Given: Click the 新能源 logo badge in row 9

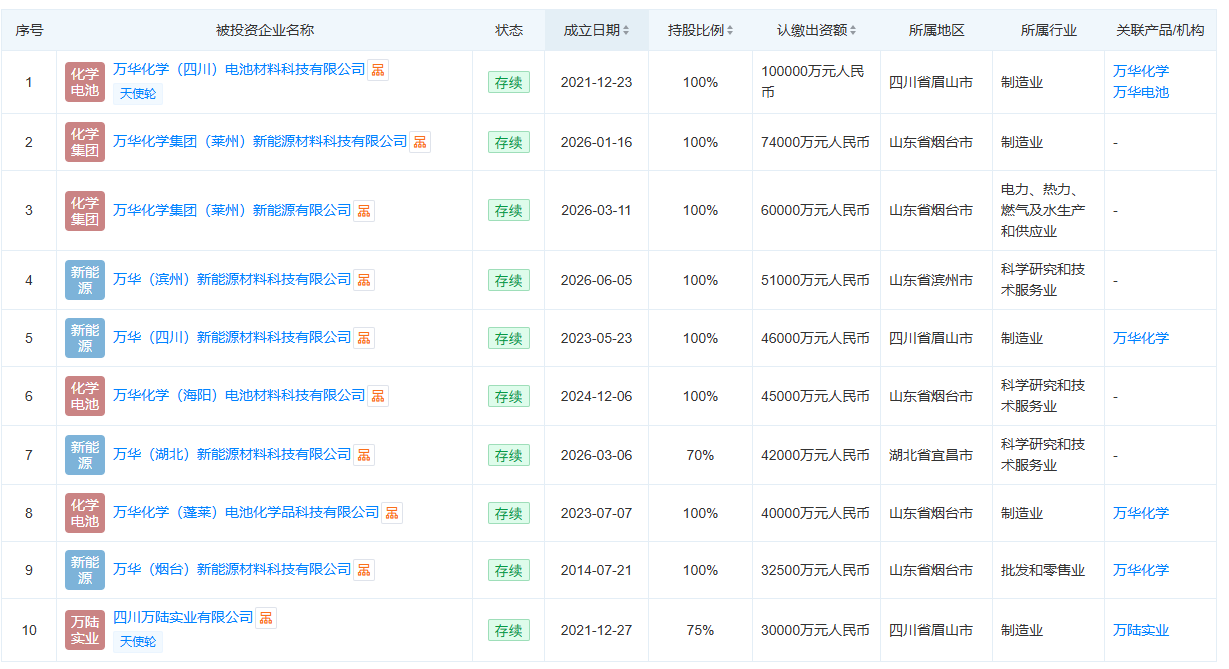Looking at the screenshot, I should 85,570.
